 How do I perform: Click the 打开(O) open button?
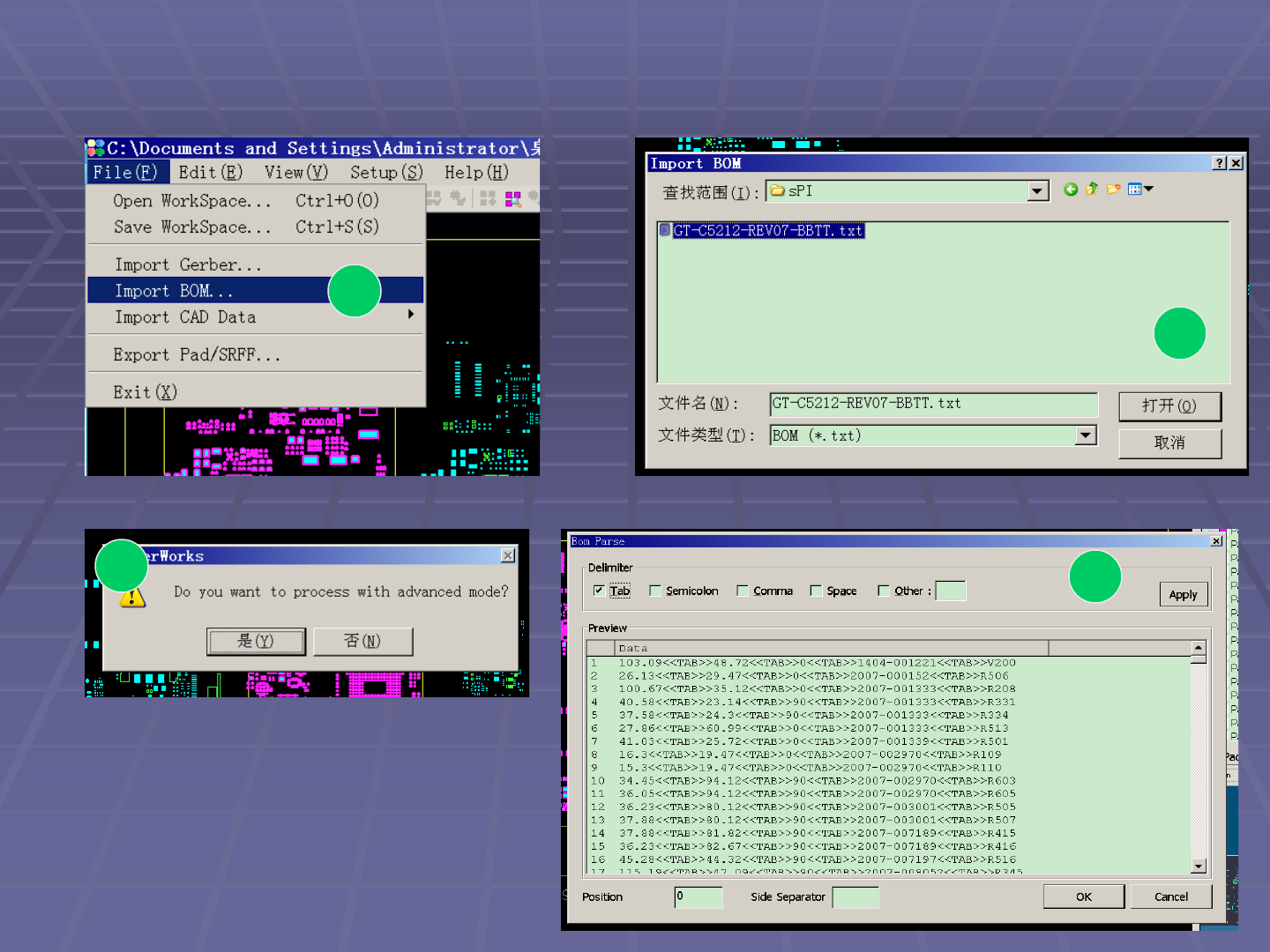click(1169, 406)
